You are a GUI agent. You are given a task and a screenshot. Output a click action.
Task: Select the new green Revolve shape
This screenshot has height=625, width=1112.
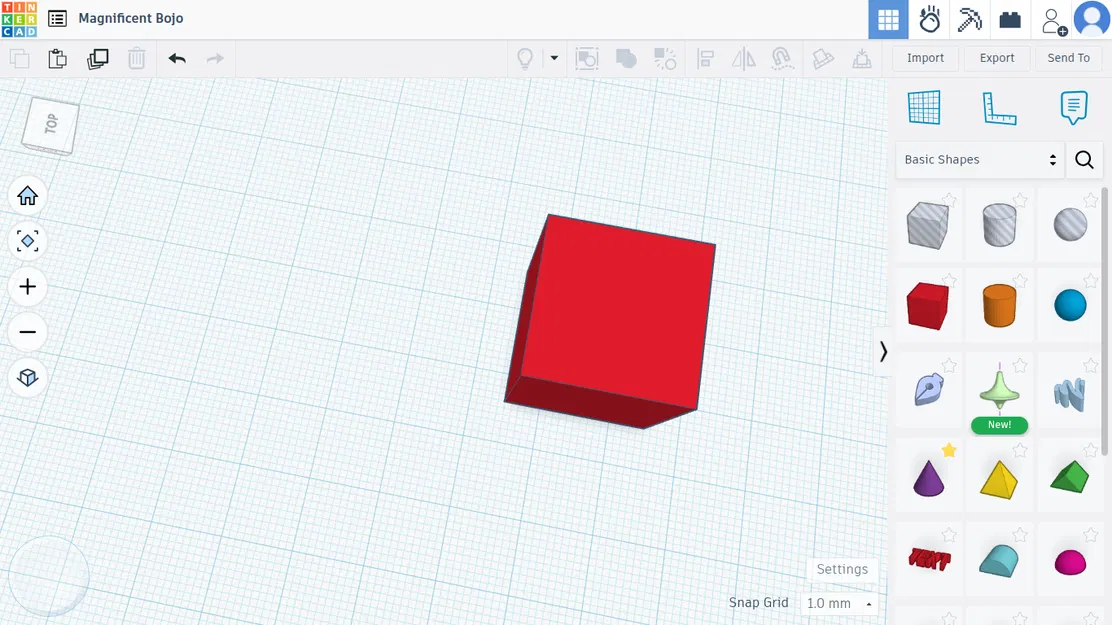point(999,390)
